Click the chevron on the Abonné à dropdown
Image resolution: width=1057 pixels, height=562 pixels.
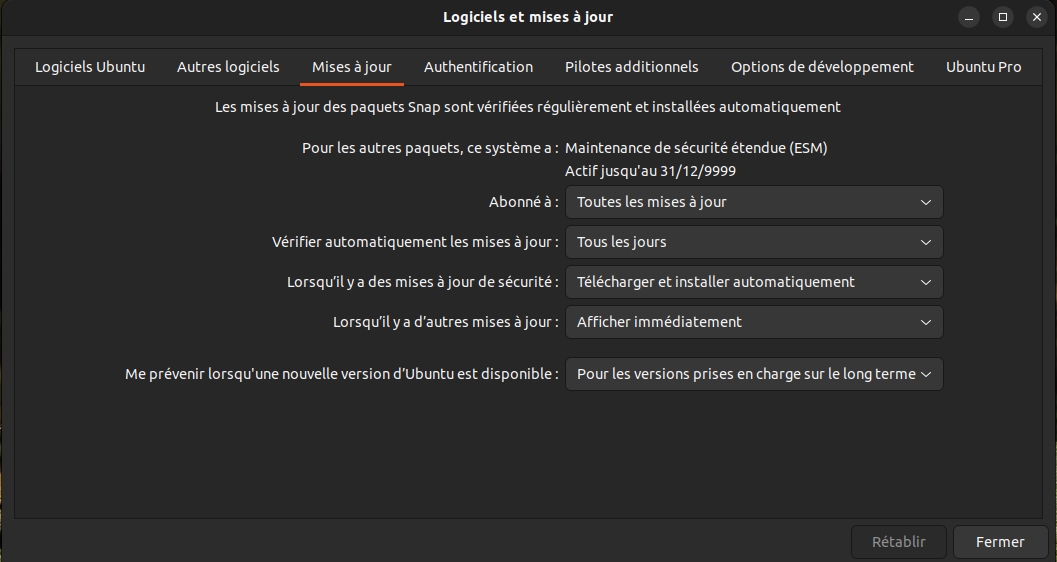click(x=926, y=202)
